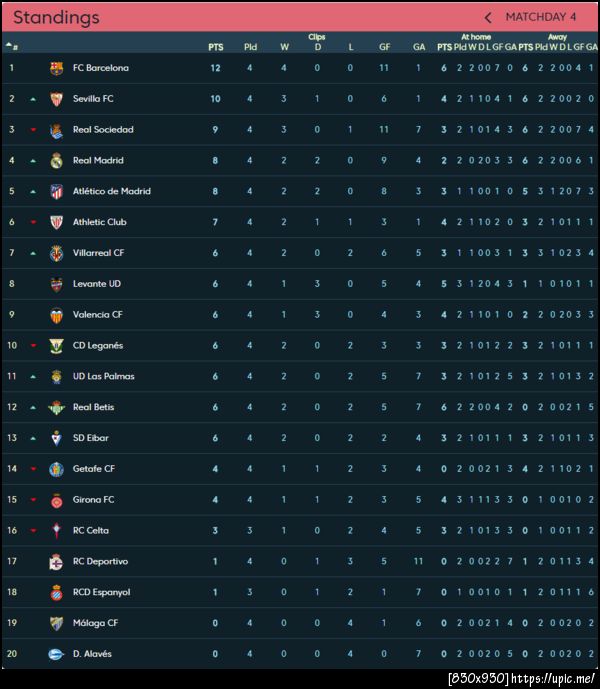Image resolution: width=600 pixels, height=689 pixels.
Task: Click the Levante UD team name
Action: pos(97,284)
